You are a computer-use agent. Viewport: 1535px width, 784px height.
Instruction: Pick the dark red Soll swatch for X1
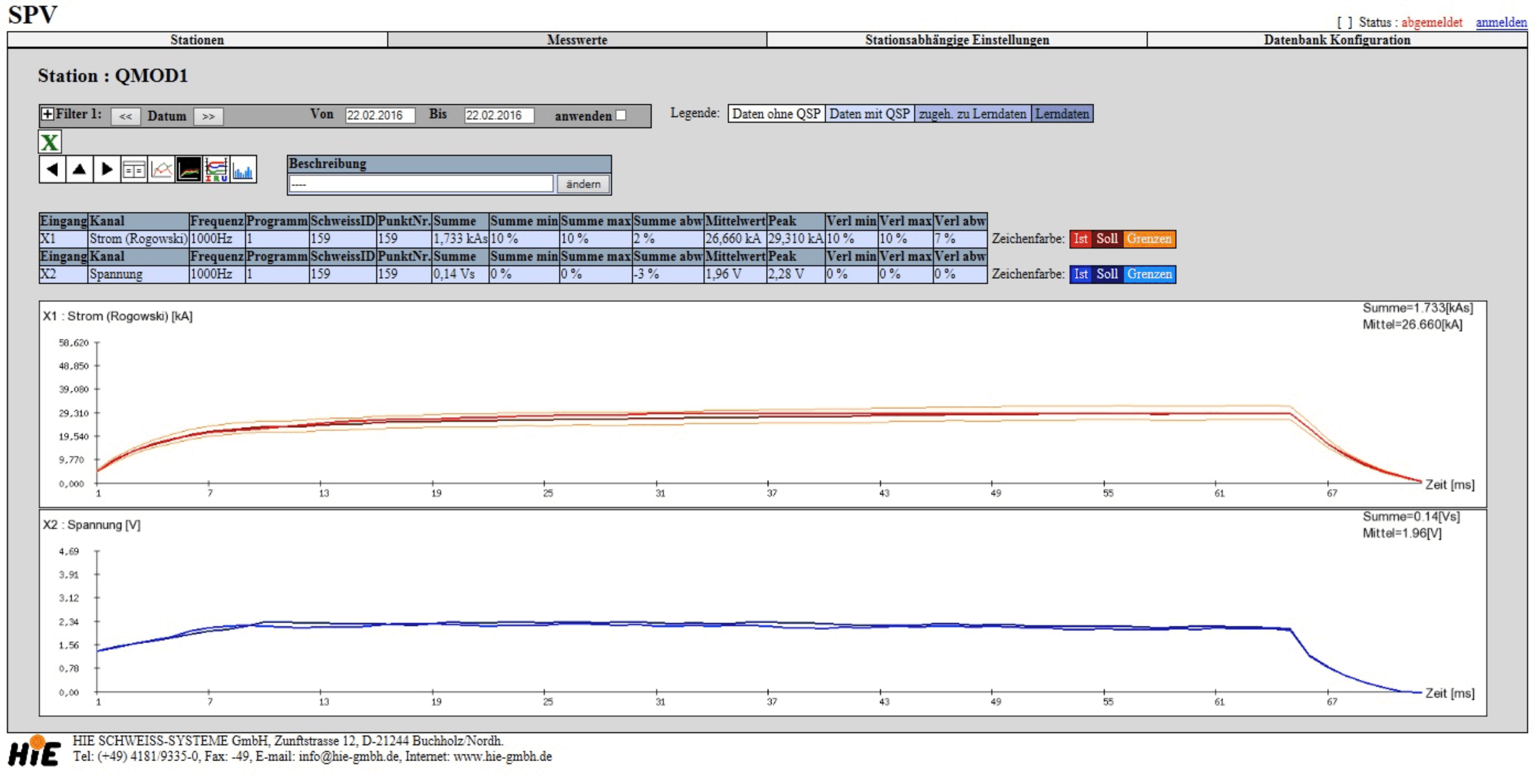coord(1107,239)
